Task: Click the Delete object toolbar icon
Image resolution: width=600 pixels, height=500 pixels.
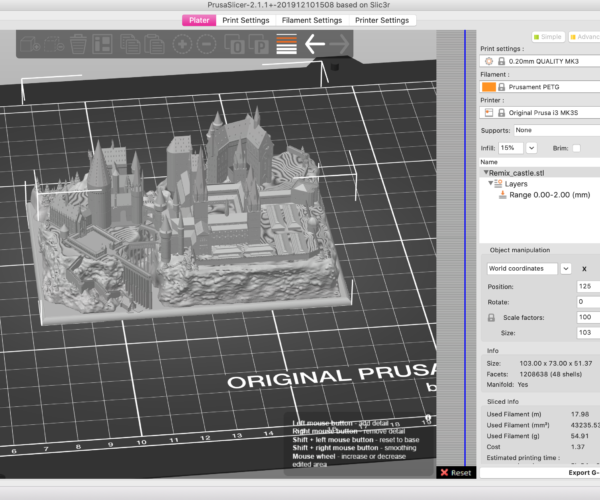Action: pos(54,44)
